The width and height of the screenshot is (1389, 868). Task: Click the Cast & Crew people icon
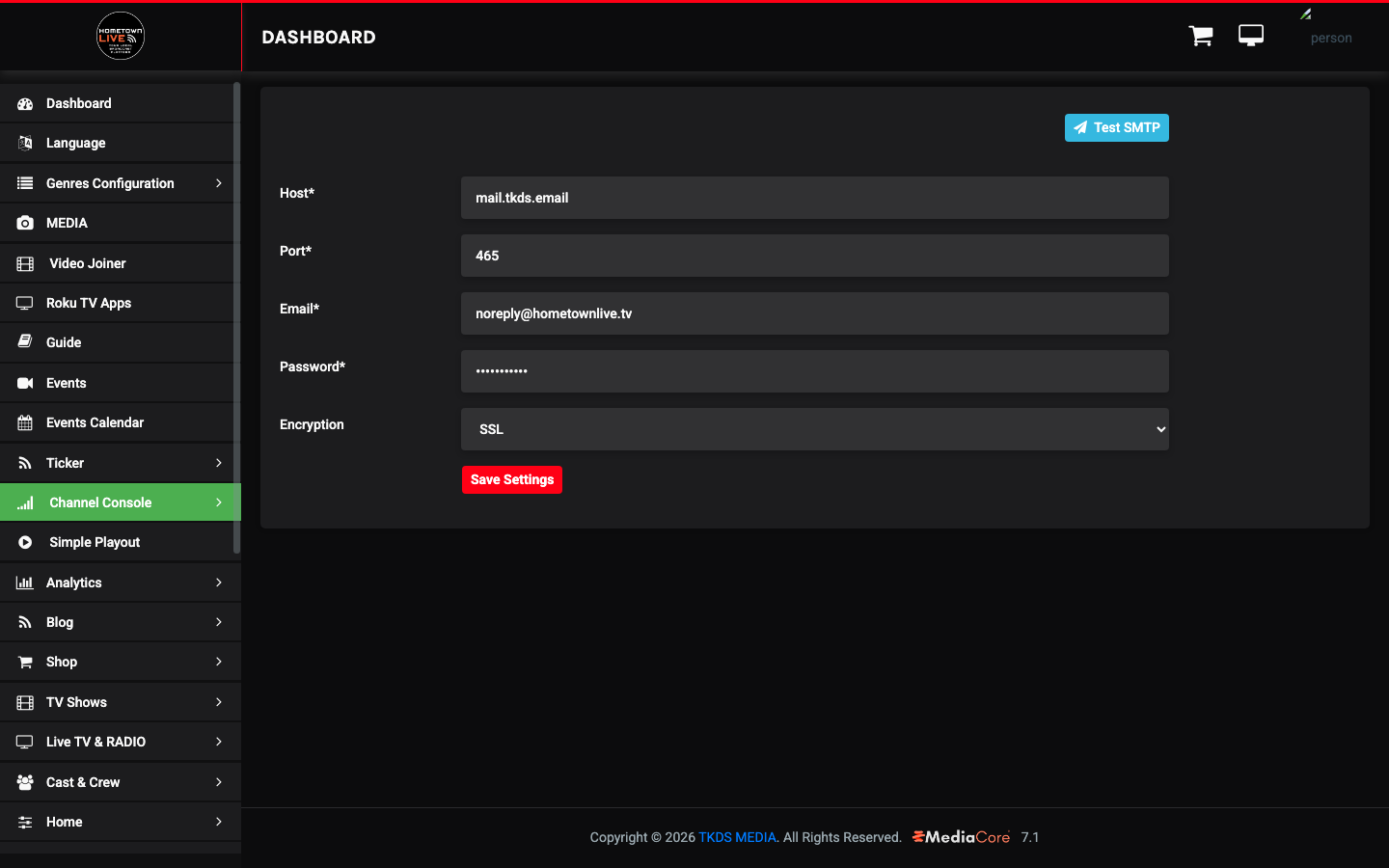pos(25,782)
